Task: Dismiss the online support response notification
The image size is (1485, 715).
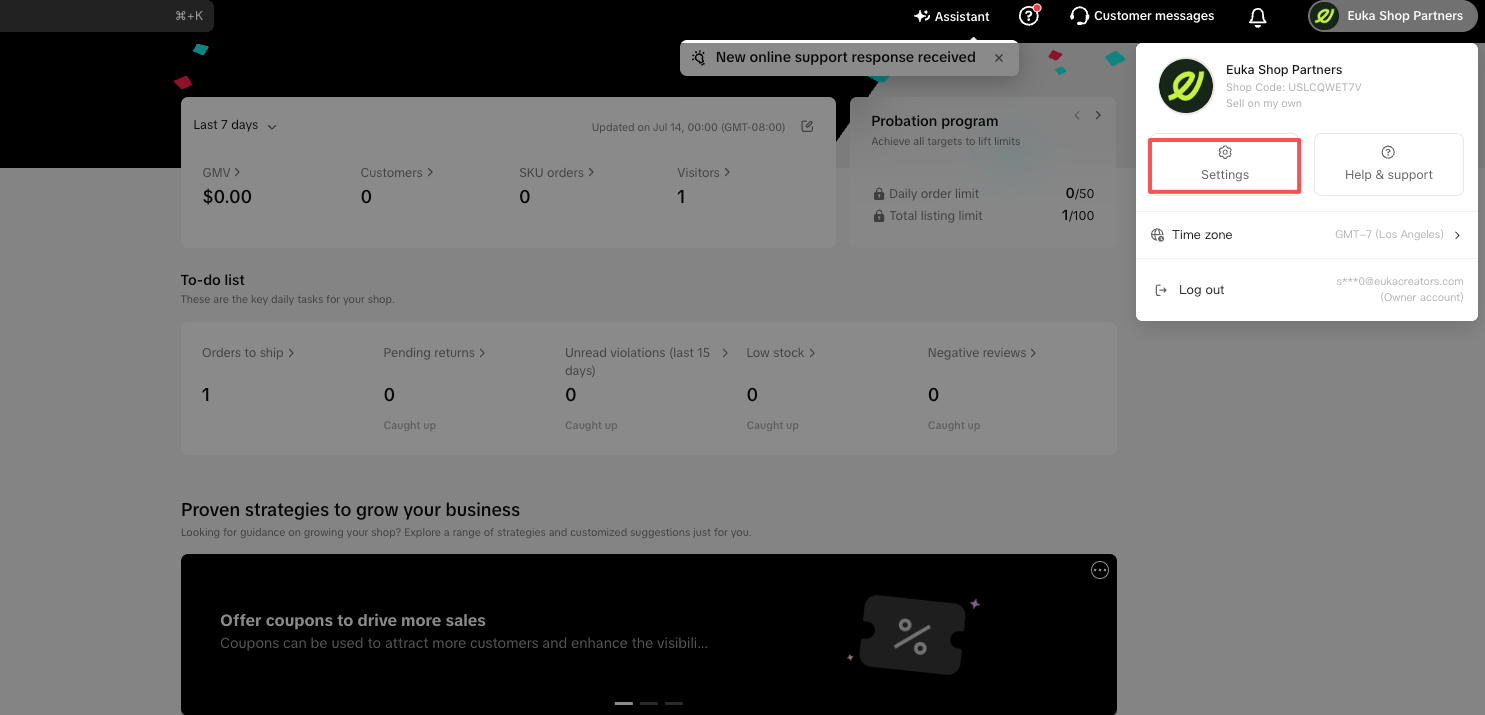Action: (998, 58)
